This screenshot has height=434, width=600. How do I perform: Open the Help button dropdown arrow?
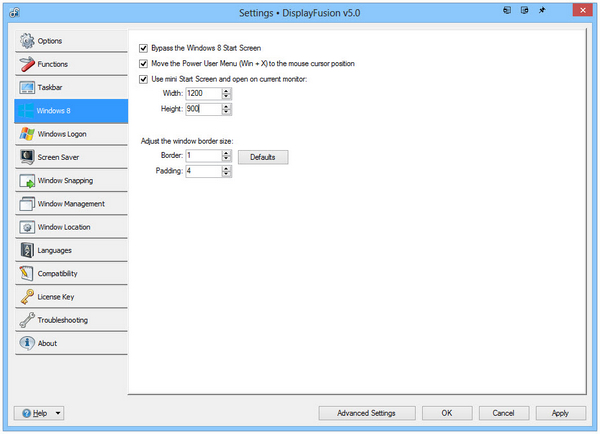[x=58, y=413]
